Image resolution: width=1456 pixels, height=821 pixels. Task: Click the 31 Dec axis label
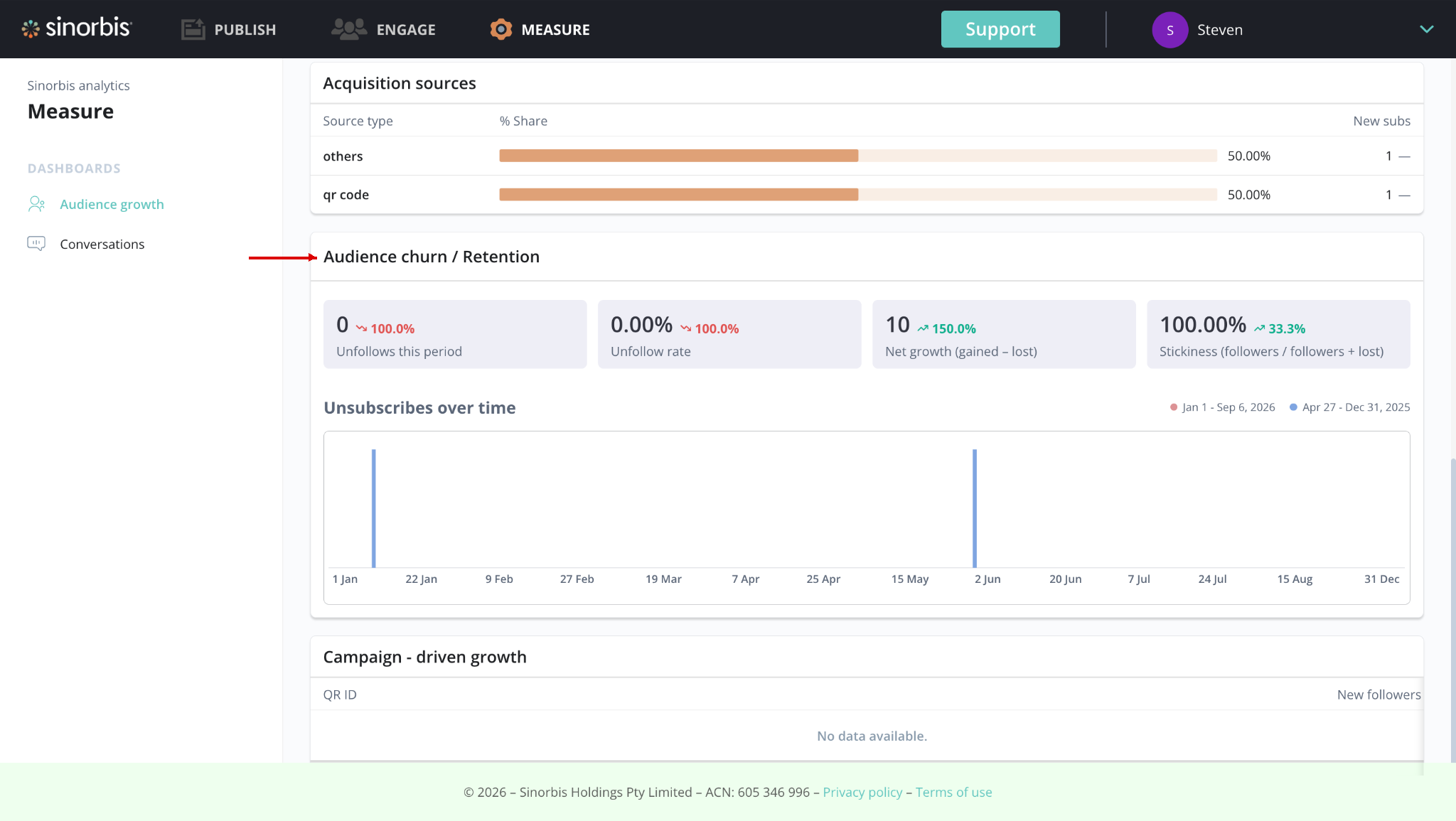tap(1381, 579)
